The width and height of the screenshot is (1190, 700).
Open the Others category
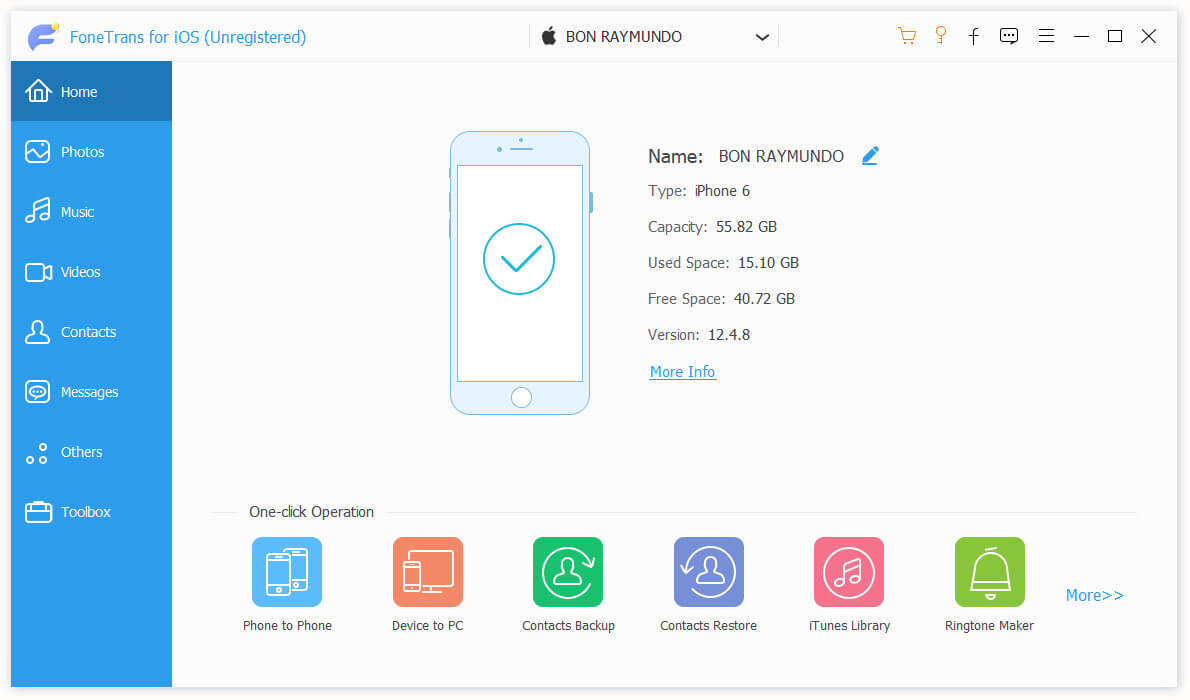(x=91, y=452)
